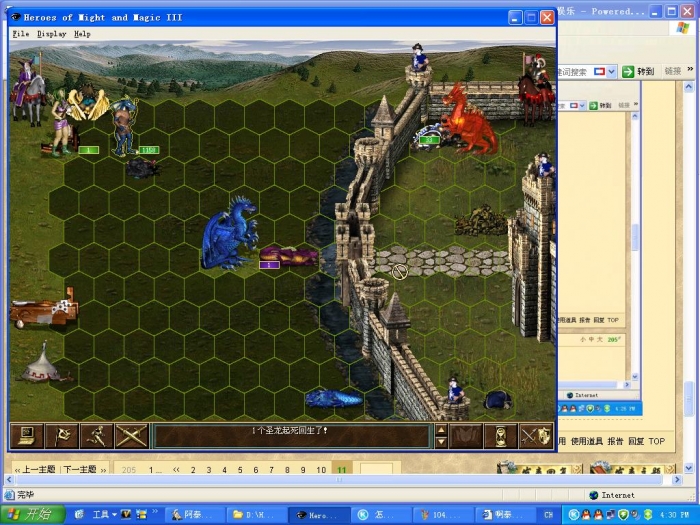This screenshot has height=525, width=700.
Task: Open forum page 10
Action: [321, 470]
